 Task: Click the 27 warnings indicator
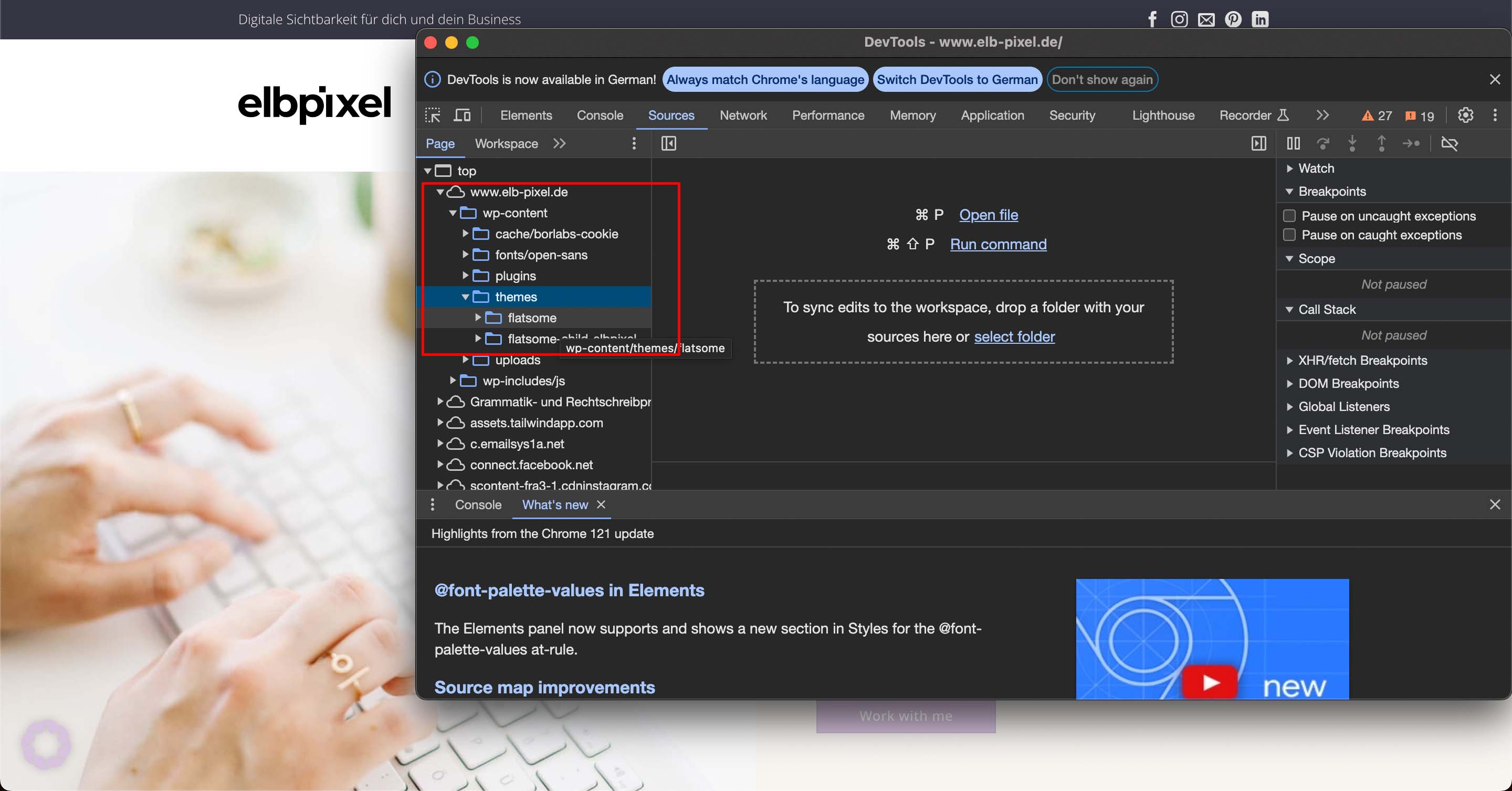(x=1377, y=115)
